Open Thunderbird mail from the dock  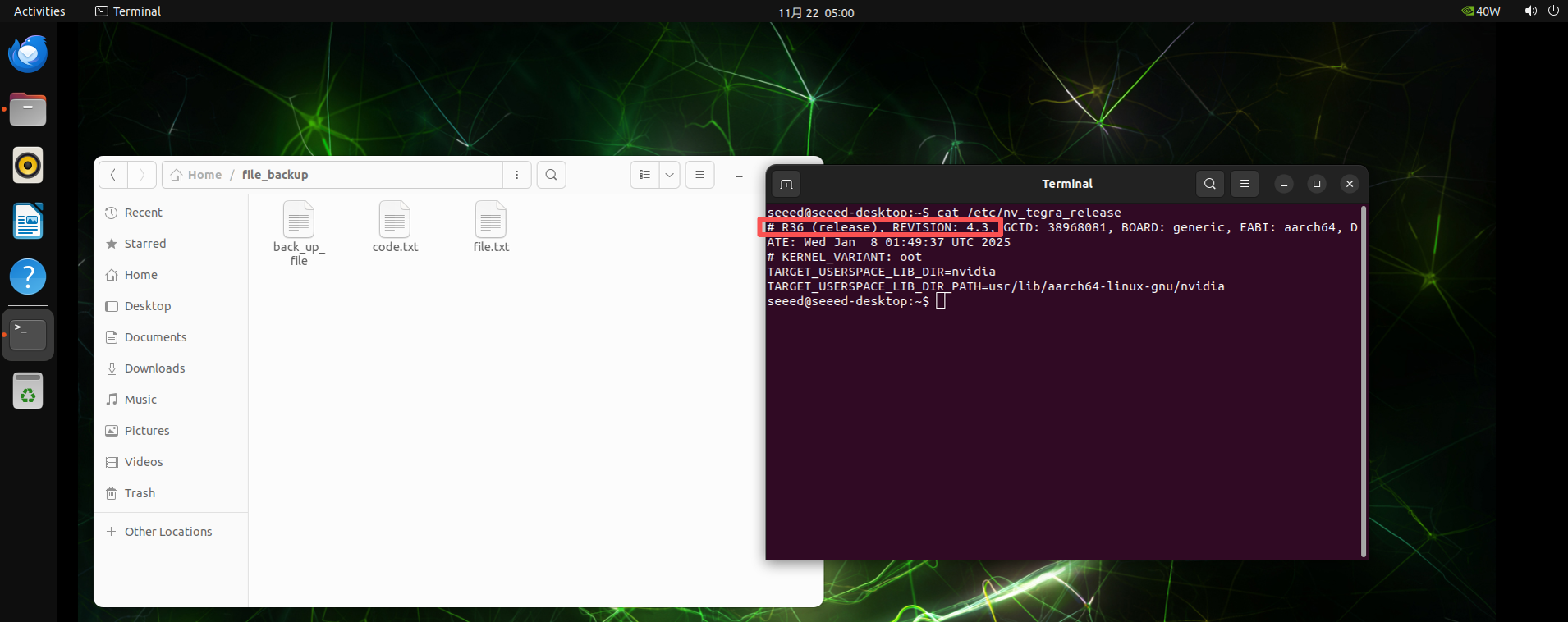pyautogui.click(x=28, y=54)
